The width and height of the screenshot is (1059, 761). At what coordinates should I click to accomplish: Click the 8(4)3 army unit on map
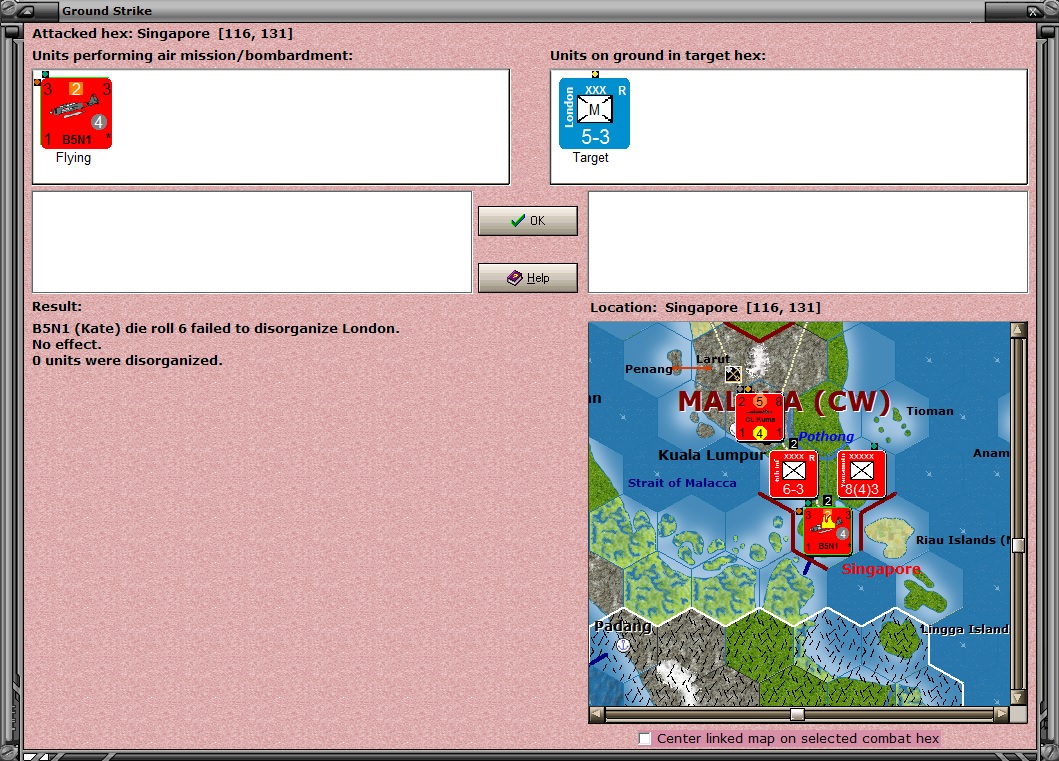(861, 474)
